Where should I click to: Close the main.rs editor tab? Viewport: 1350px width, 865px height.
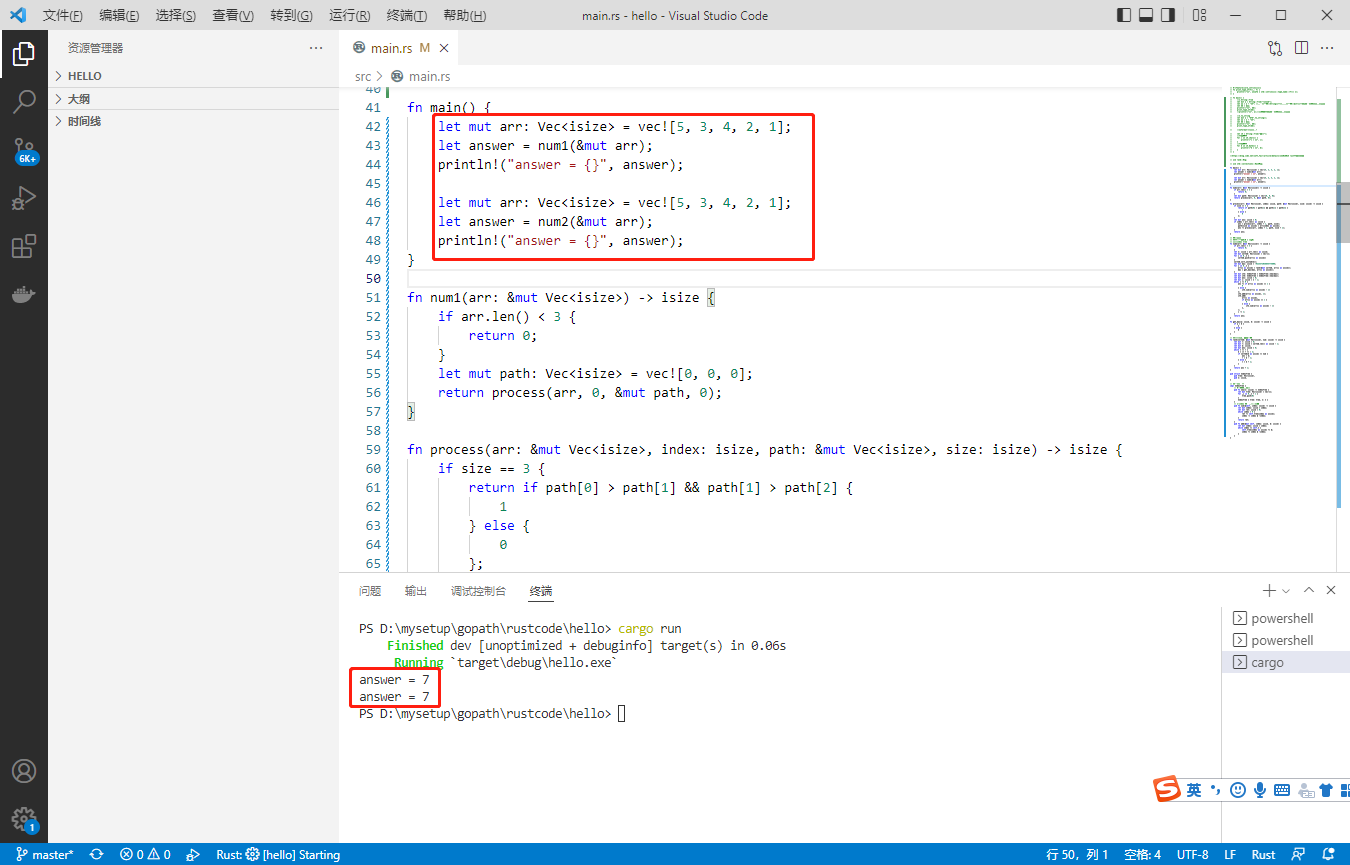pos(444,48)
